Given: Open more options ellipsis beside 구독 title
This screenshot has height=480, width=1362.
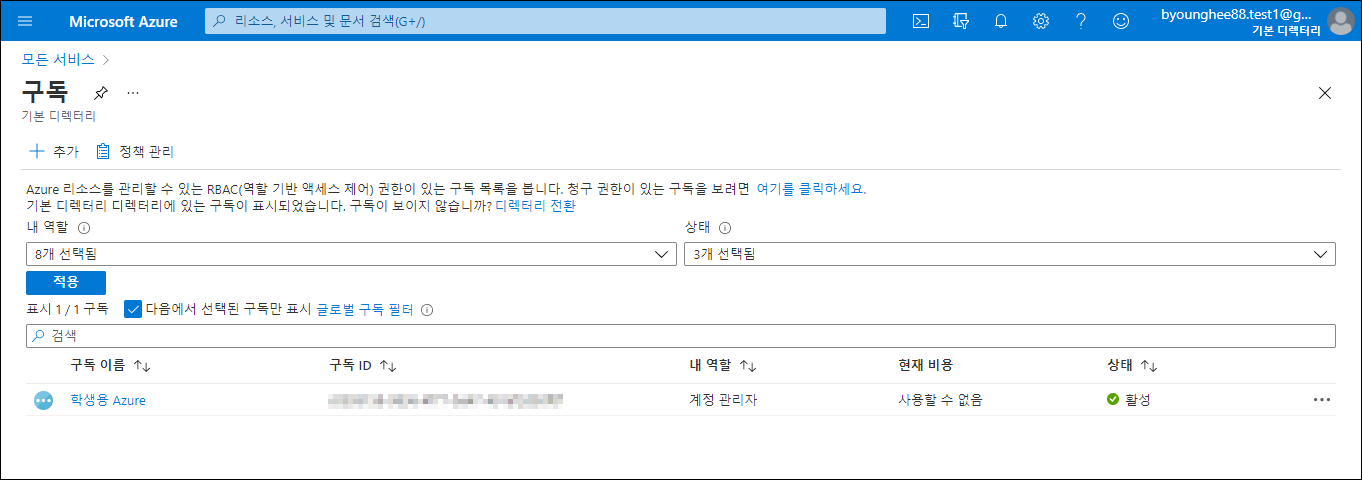Looking at the screenshot, I should [x=133, y=93].
